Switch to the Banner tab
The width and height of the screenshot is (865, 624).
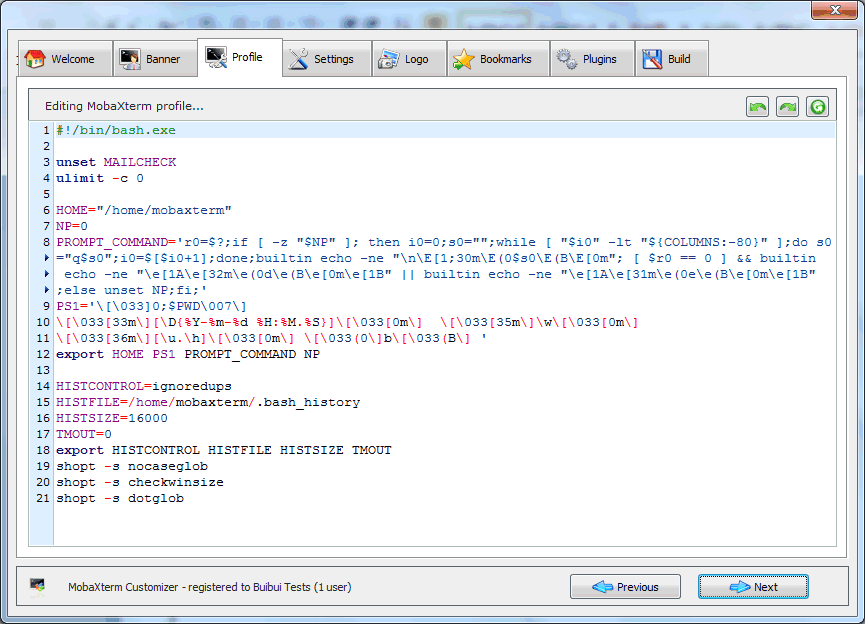[x=155, y=58]
